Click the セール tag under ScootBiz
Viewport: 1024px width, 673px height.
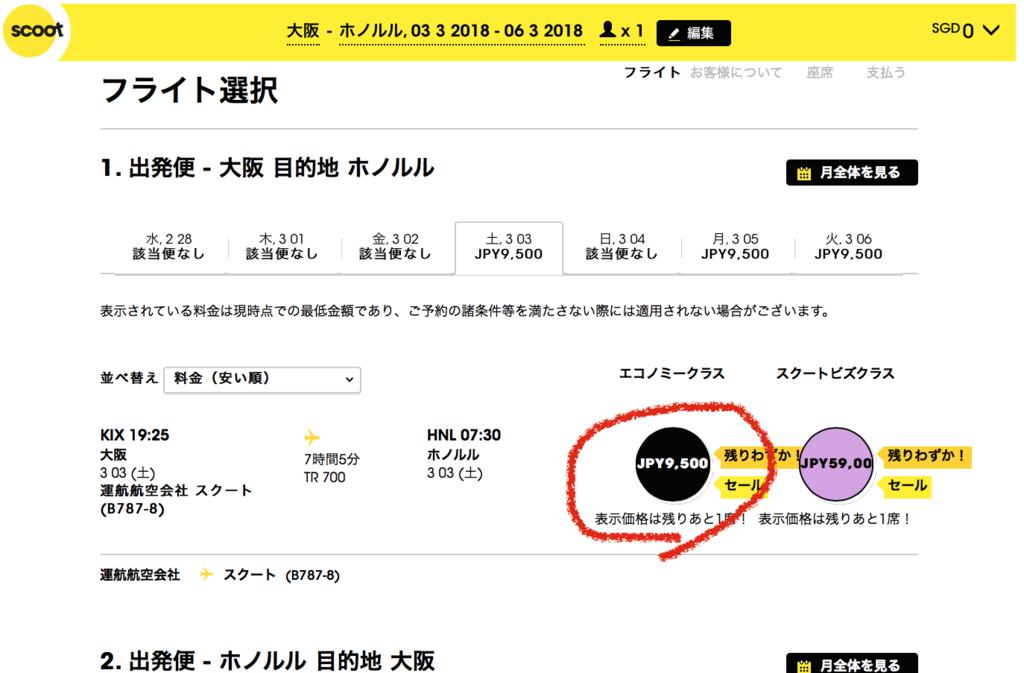tap(905, 486)
